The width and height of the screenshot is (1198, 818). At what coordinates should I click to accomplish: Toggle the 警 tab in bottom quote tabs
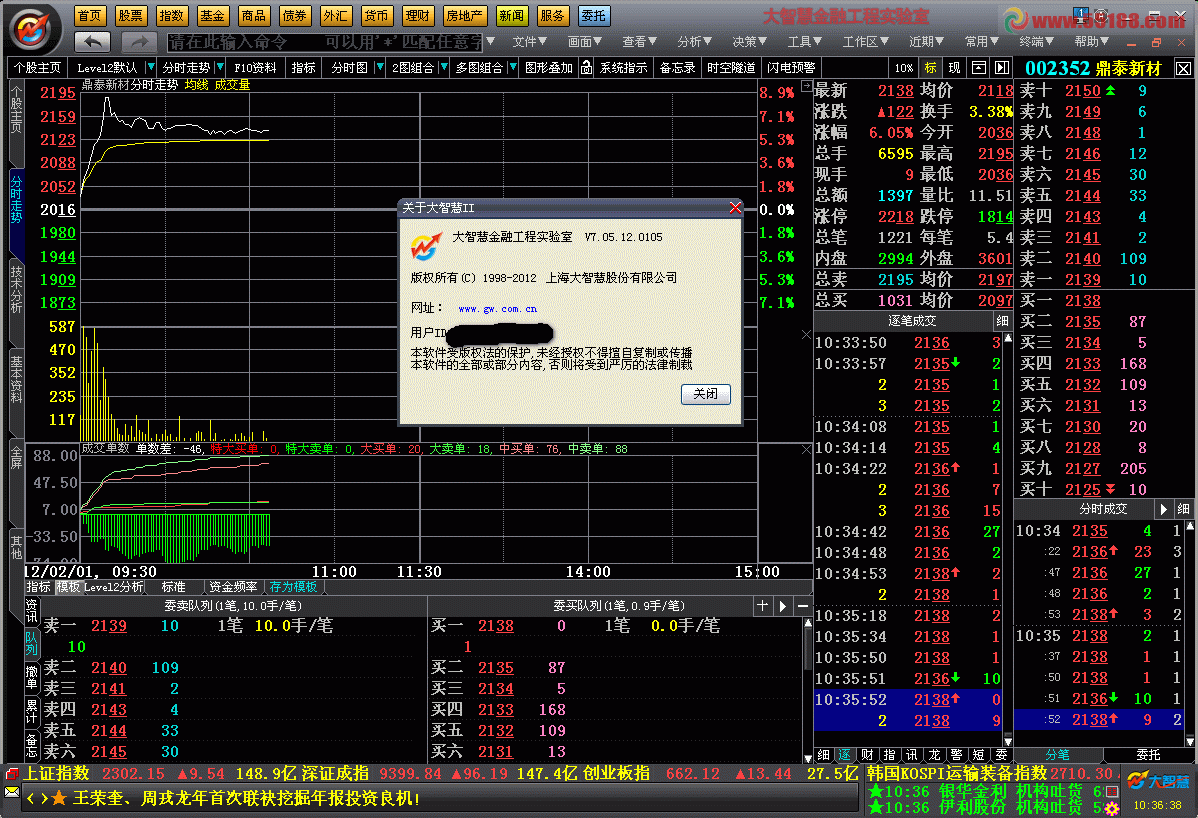pos(957,755)
